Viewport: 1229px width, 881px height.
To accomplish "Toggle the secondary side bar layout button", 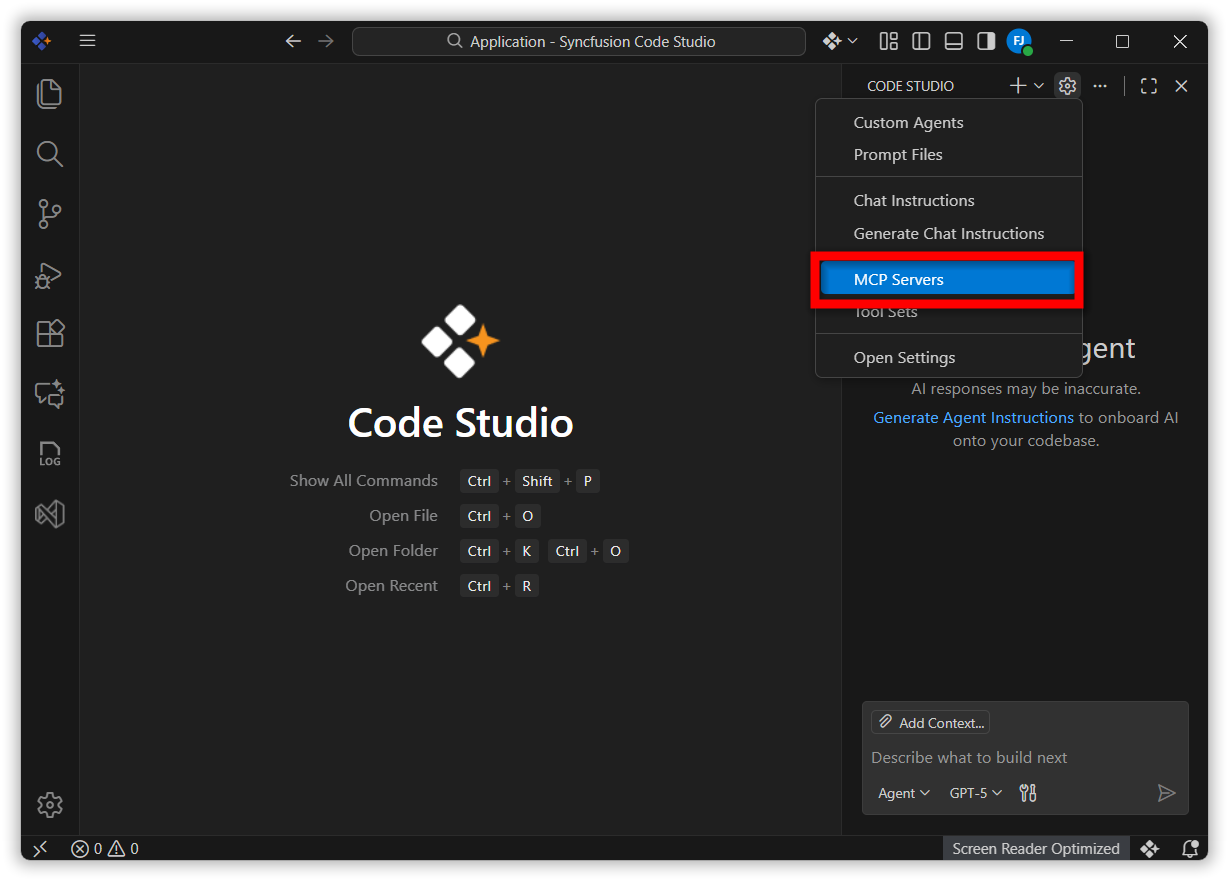I will [x=986, y=41].
